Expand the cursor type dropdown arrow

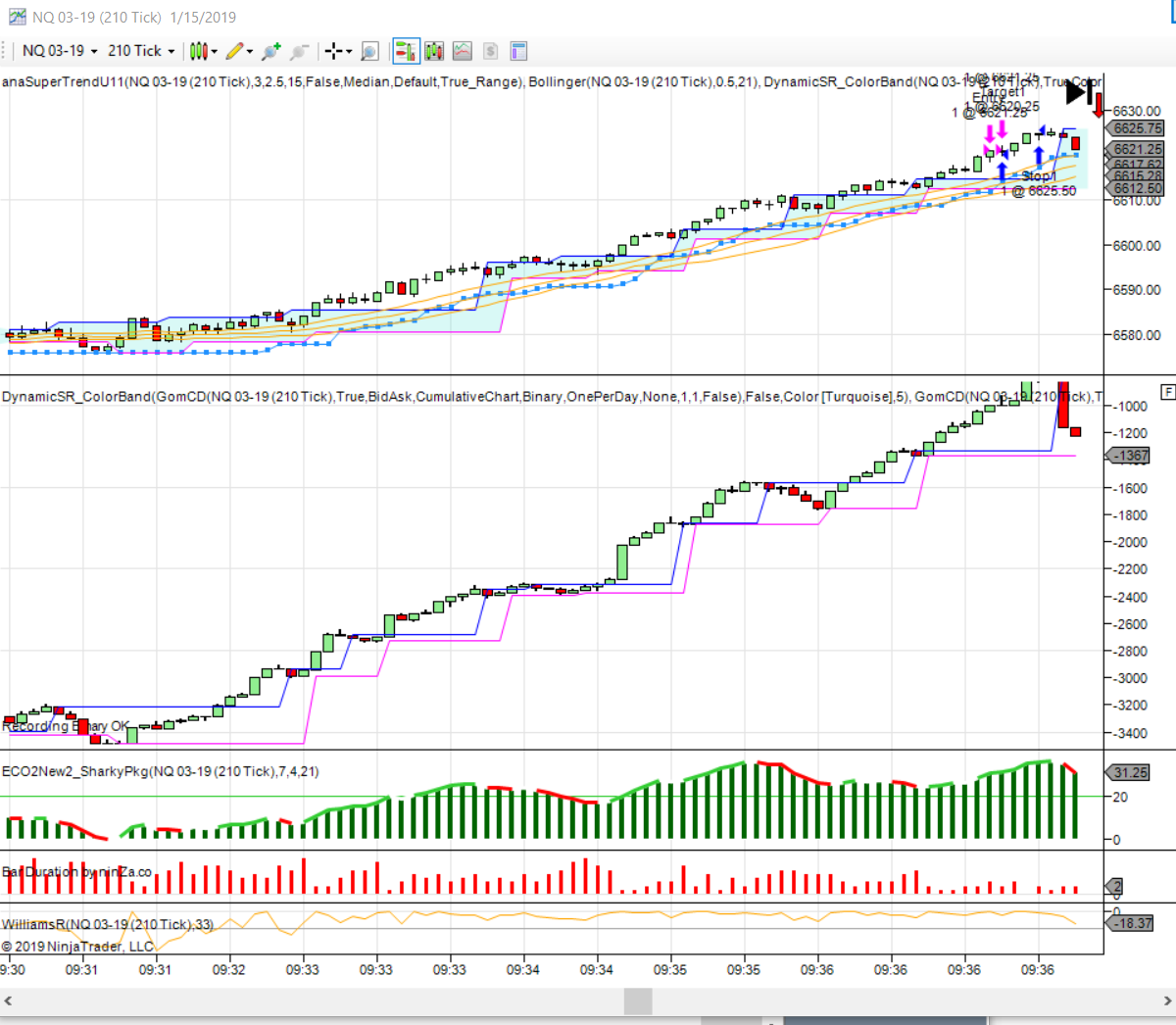coord(349,51)
